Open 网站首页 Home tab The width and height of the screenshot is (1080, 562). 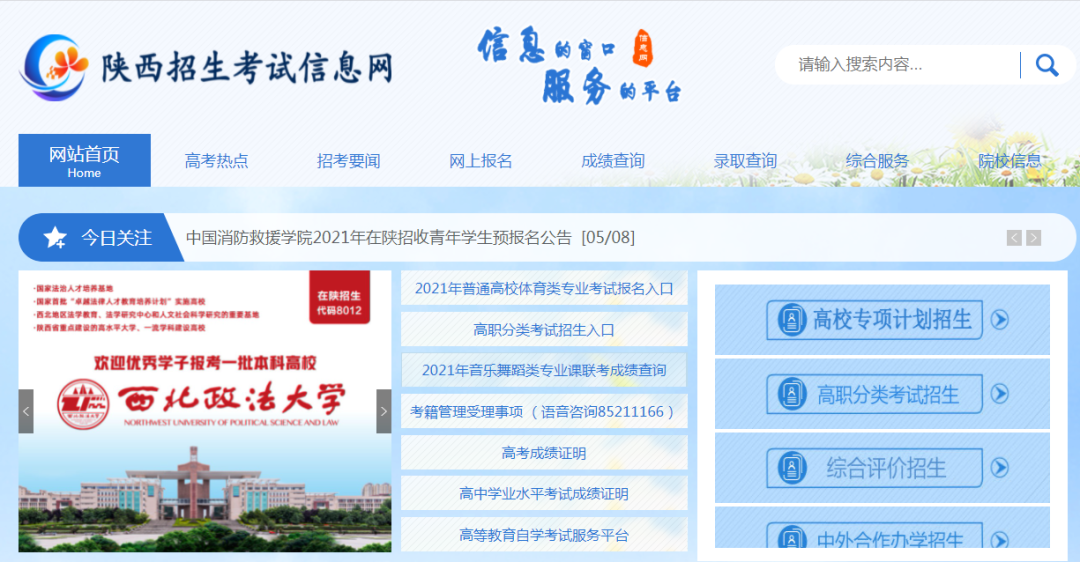point(84,160)
